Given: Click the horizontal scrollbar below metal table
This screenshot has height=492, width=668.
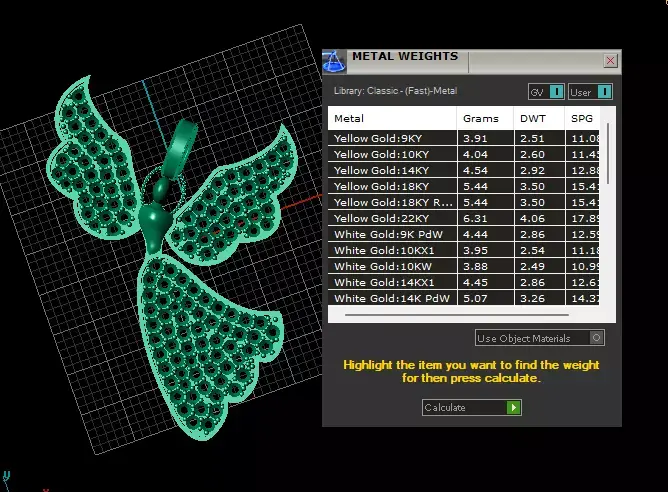Looking at the screenshot, I should (457, 315).
